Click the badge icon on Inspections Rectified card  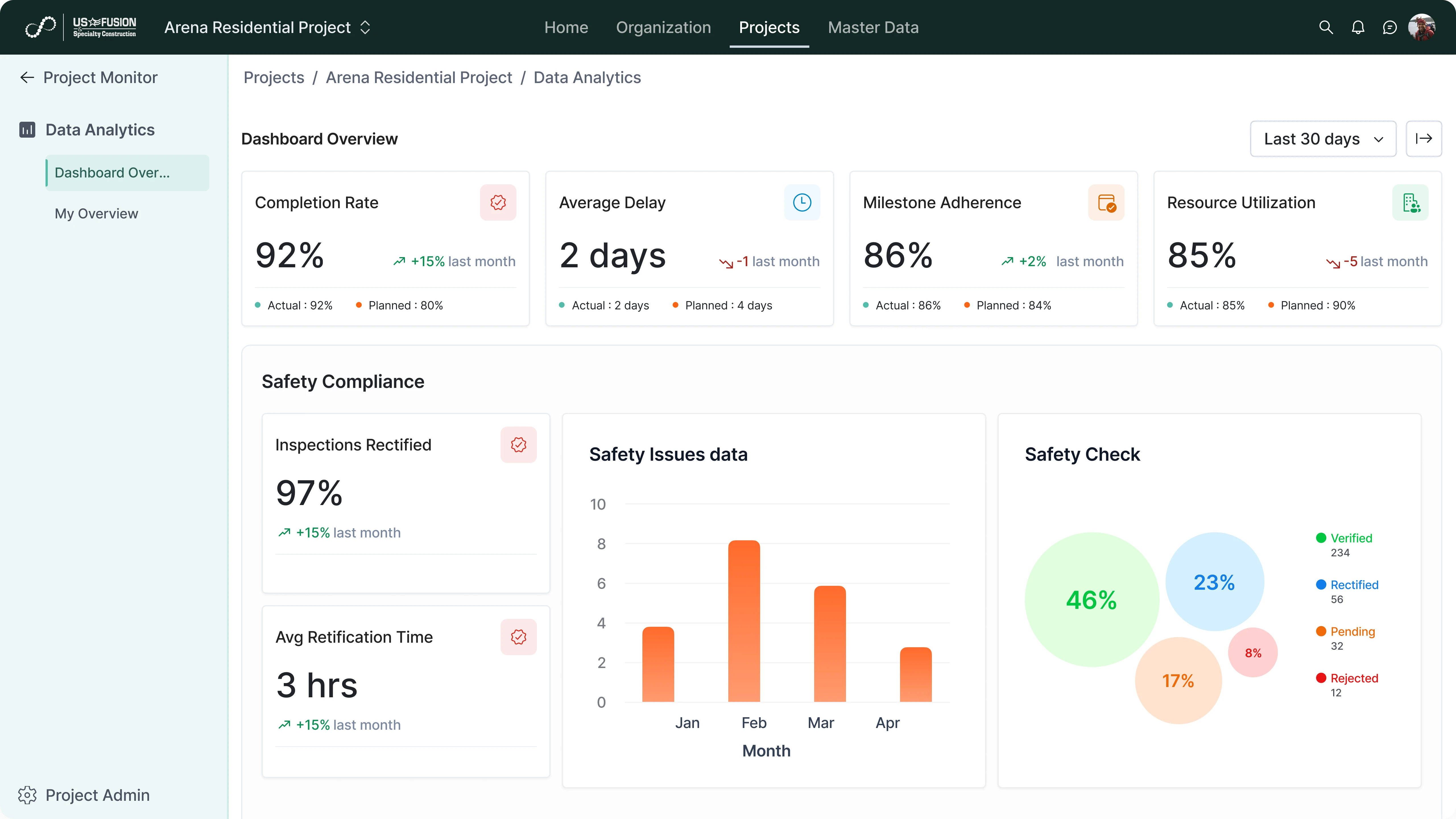tap(518, 444)
